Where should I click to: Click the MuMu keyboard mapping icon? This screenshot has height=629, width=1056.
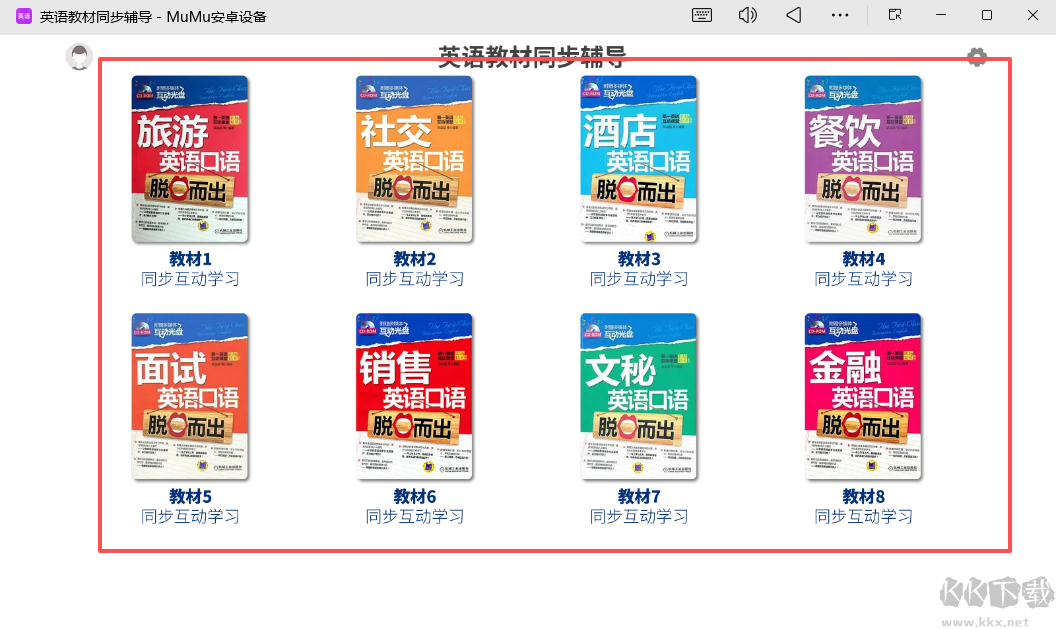click(702, 15)
